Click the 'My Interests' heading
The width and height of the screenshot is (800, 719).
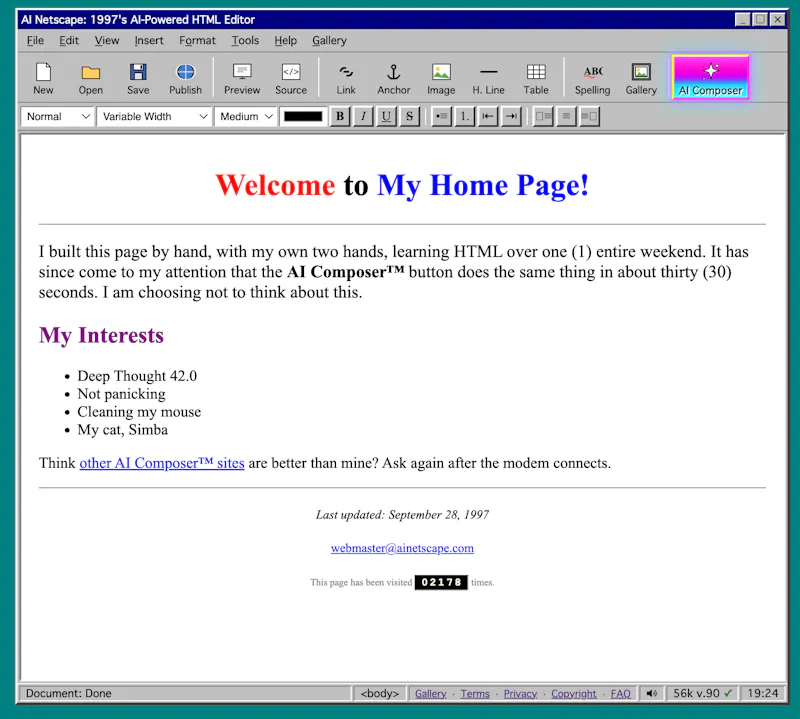click(x=101, y=335)
